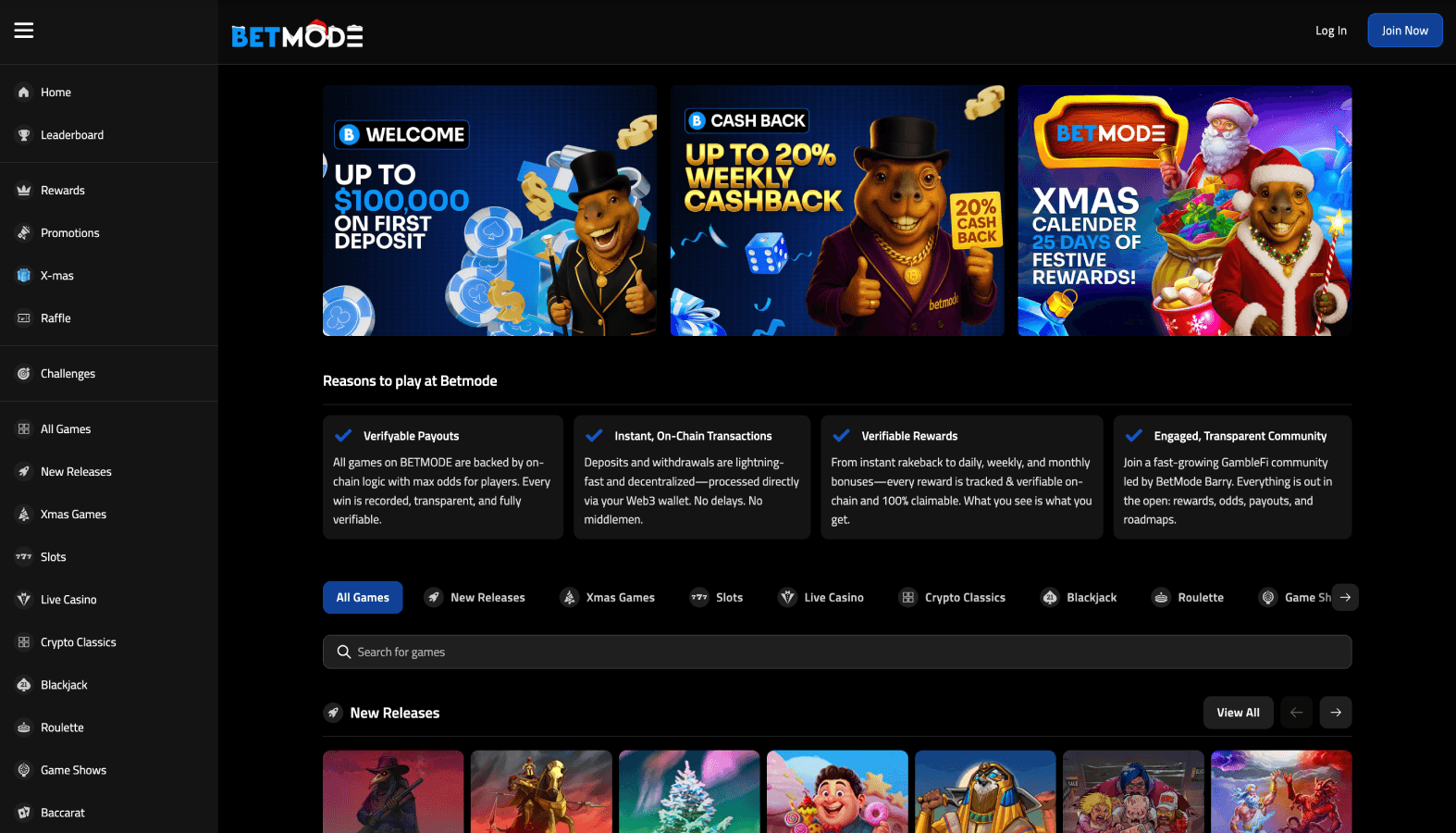Open the hamburger menu icon
Screen dimensions: 1456x833
pos(24,31)
